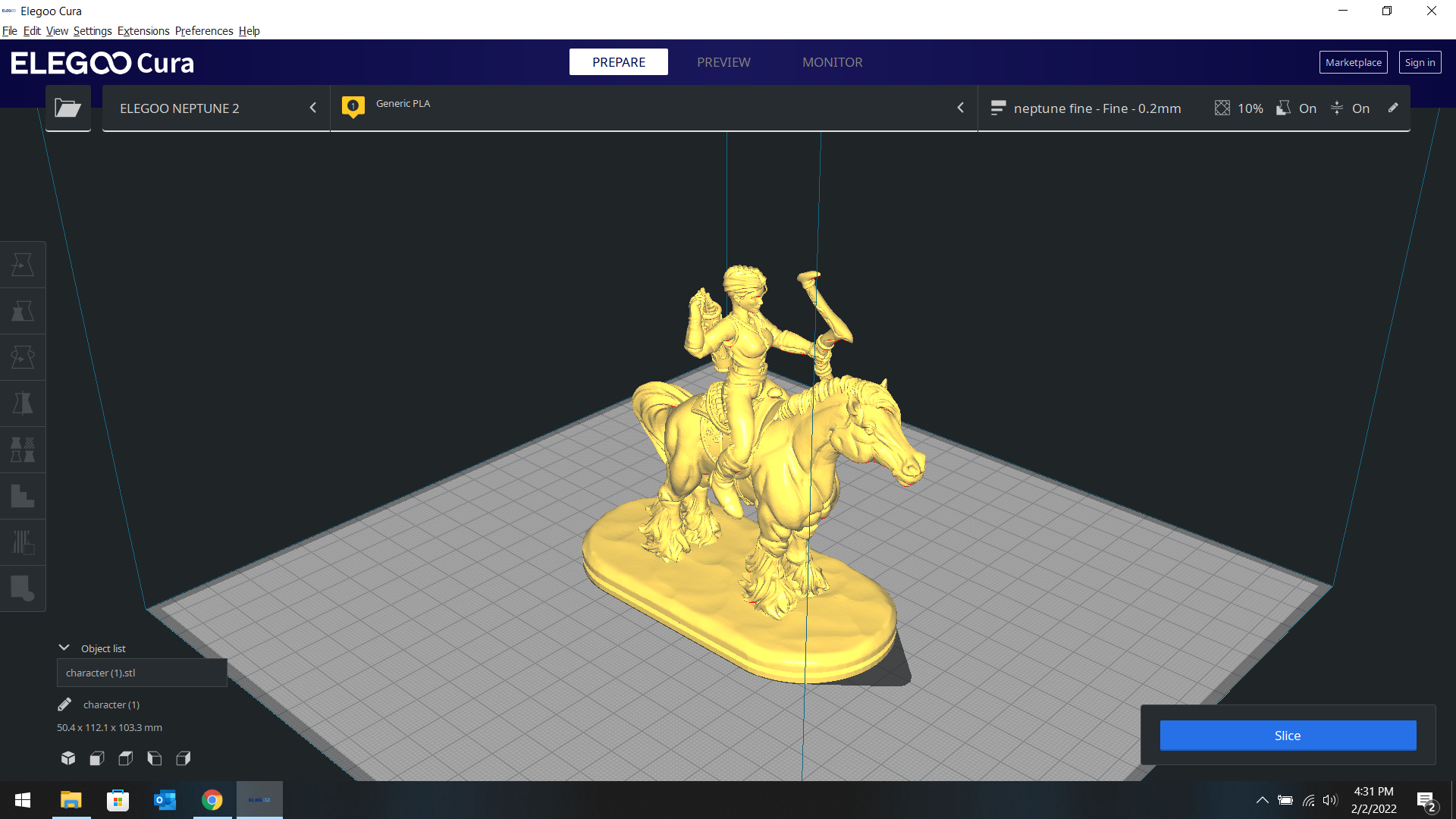
Task: Collapse the Object list panel
Action: tap(64, 648)
